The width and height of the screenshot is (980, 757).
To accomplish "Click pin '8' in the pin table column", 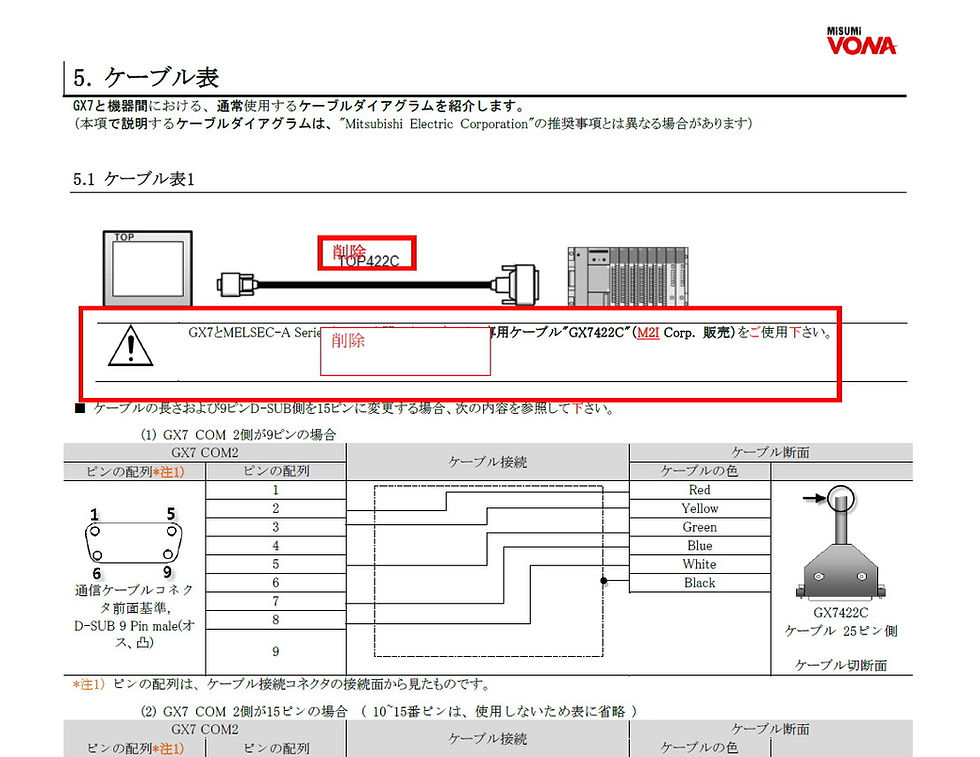I will 276,619.
